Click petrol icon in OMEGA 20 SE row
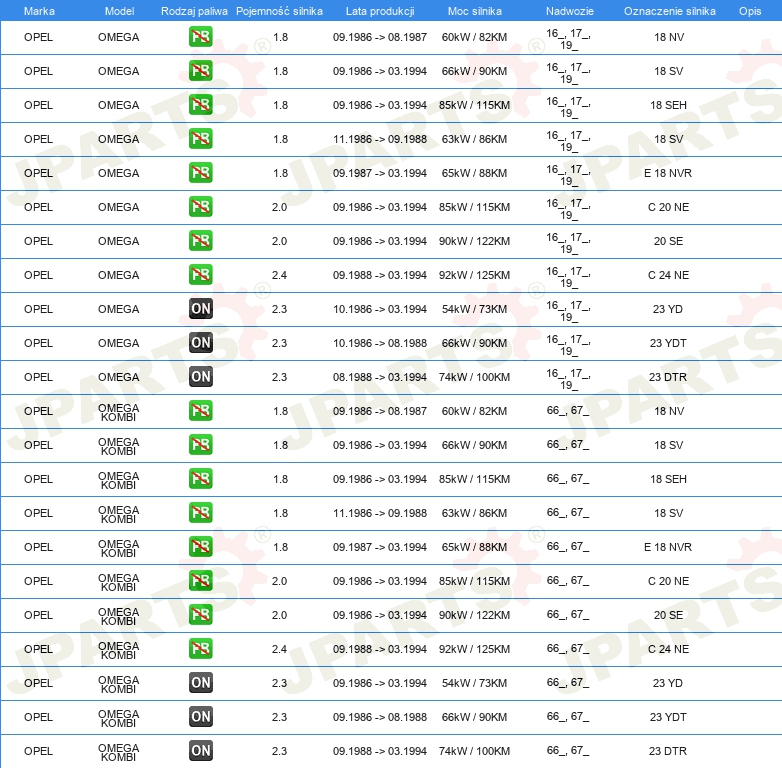 click(200, 240)
